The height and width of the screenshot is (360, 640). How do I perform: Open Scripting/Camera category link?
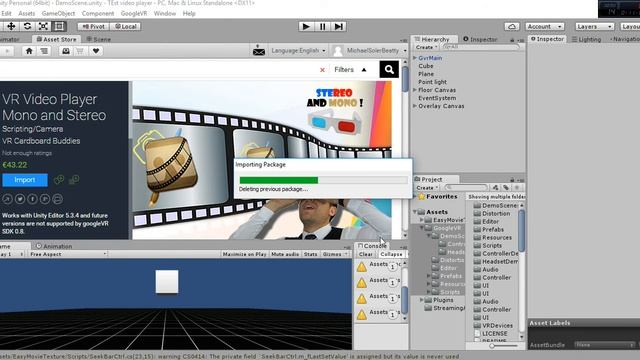[x=32, y=129]
